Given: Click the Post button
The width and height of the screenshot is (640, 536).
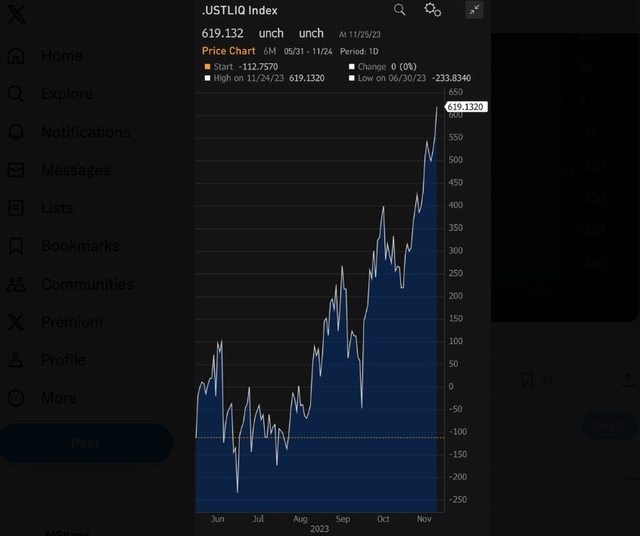Looking at the screenshot, I should (x=85, y=442).
